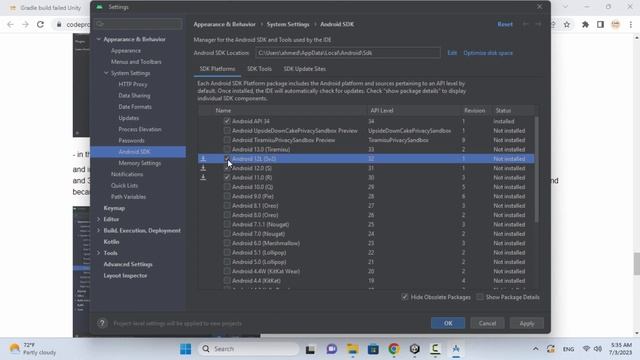Click the Edit link for SDK location

point(452,53)
